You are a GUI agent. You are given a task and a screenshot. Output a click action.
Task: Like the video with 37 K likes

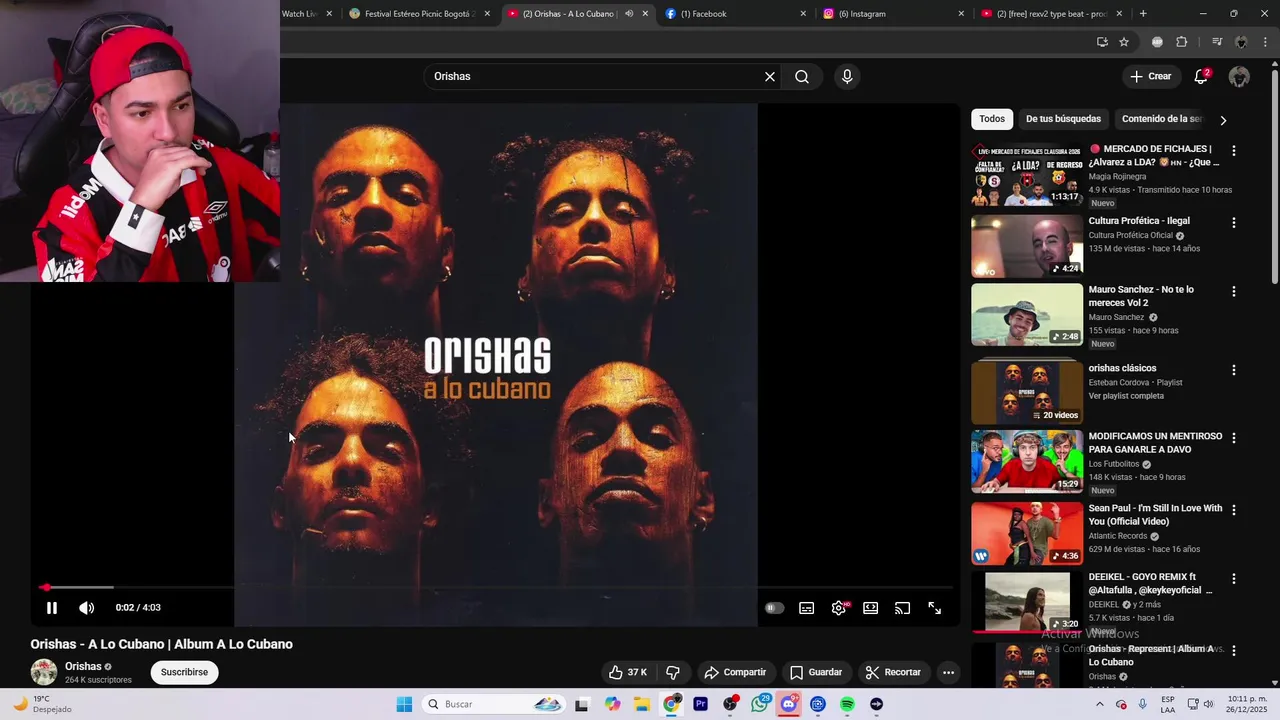coord(628,672)
